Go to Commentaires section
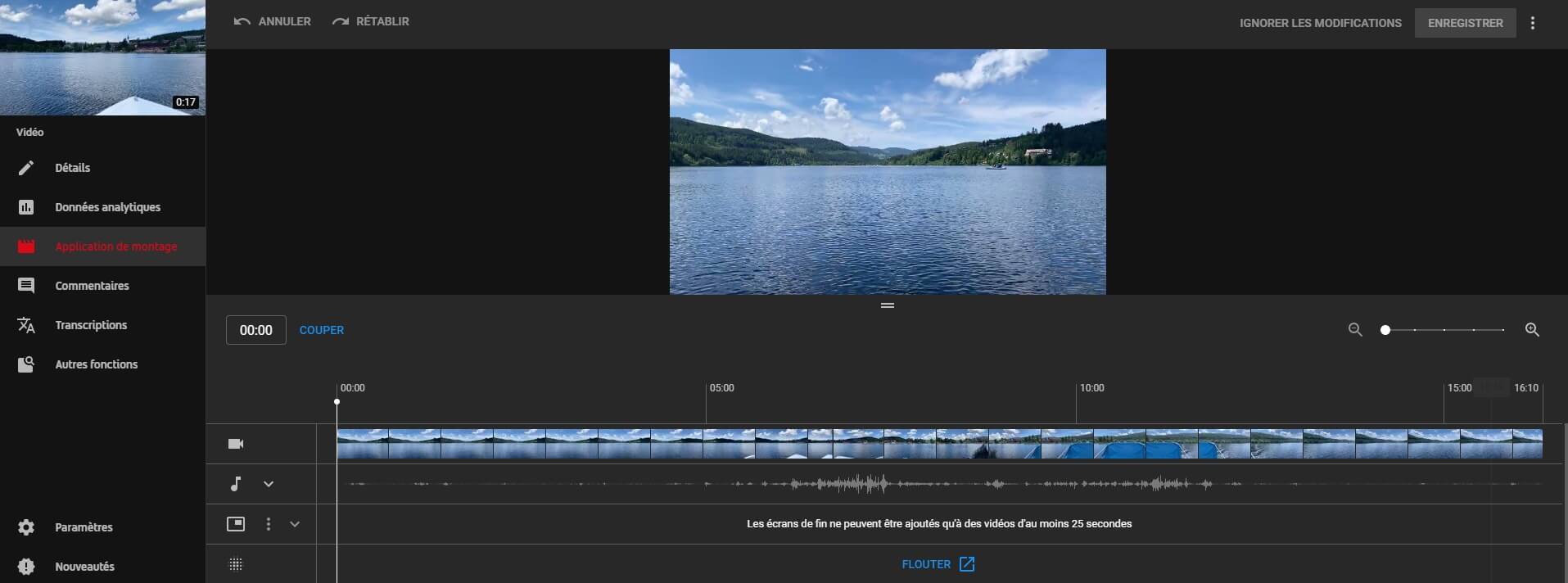1568x583 pixels. [x=102, y=286]
